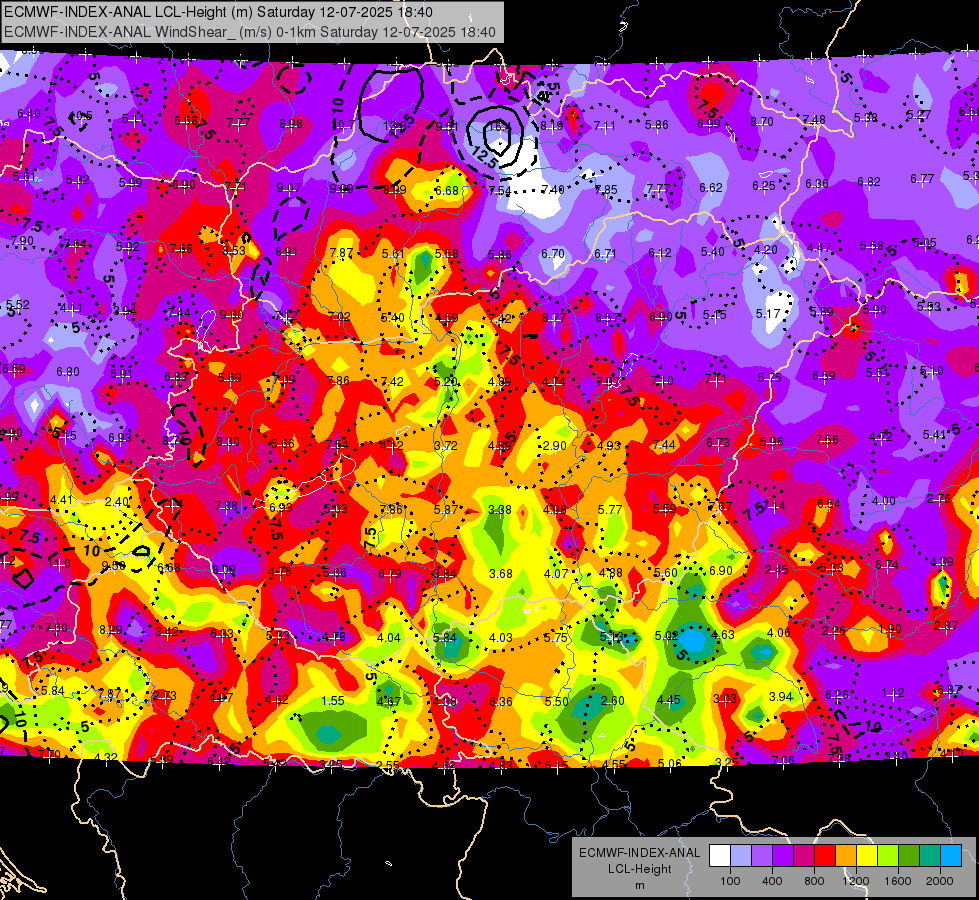Click the wind shear value 7.40
The height and width of the screenshot is (900, 979).
tap(553, 189)
